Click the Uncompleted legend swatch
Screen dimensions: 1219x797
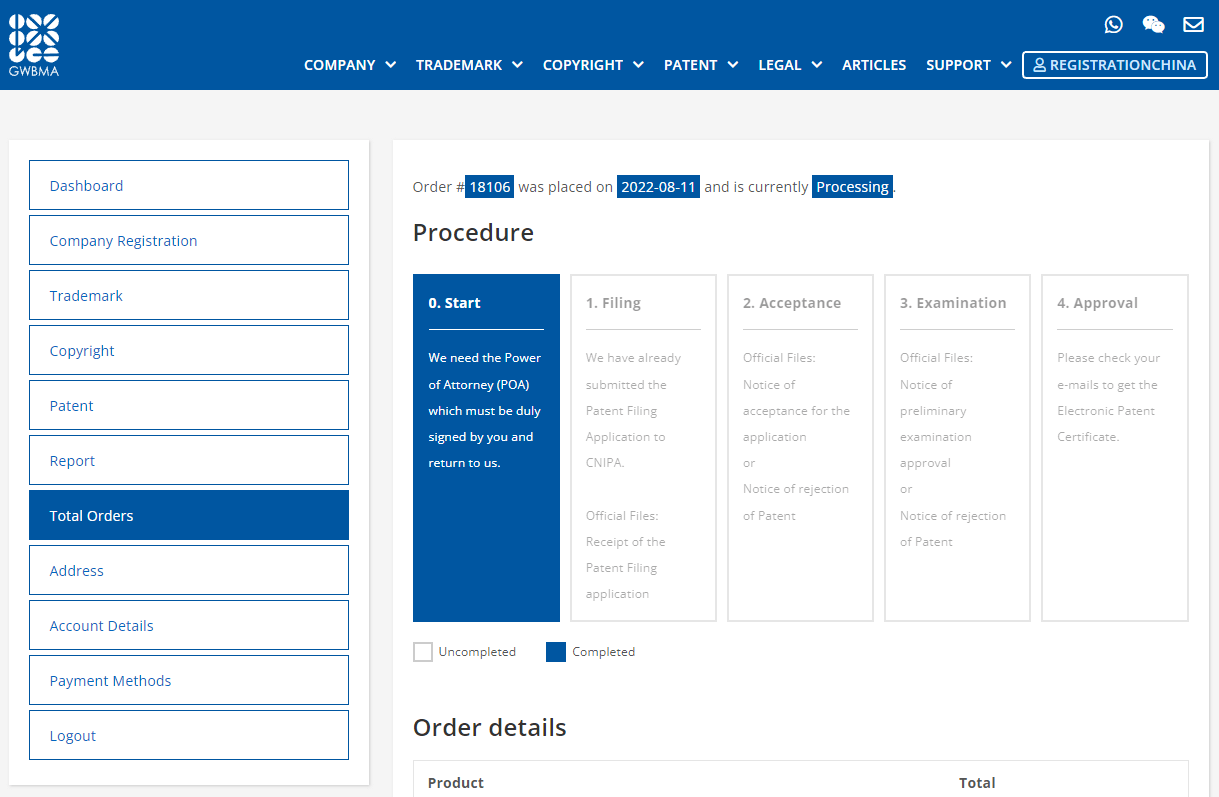[x=423, y=652]
